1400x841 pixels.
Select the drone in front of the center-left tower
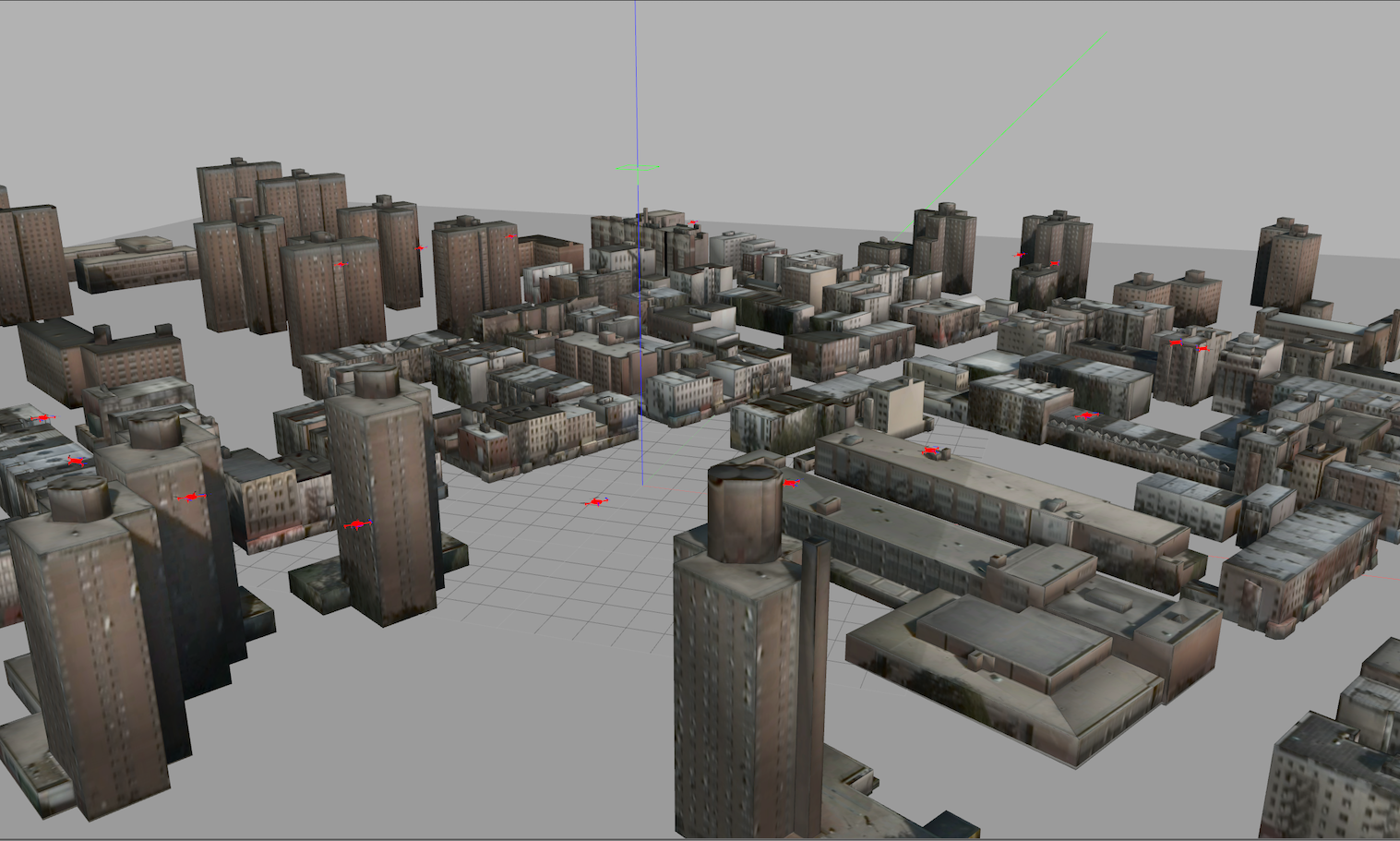tap(357, 524)
